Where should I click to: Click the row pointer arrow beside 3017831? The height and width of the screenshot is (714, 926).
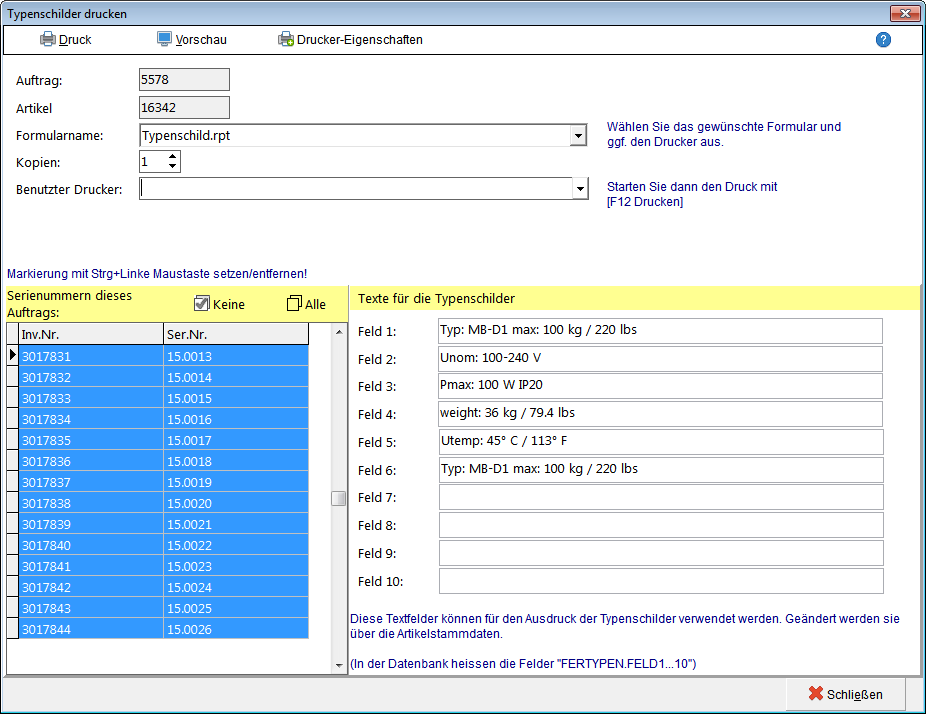[12, 356]
